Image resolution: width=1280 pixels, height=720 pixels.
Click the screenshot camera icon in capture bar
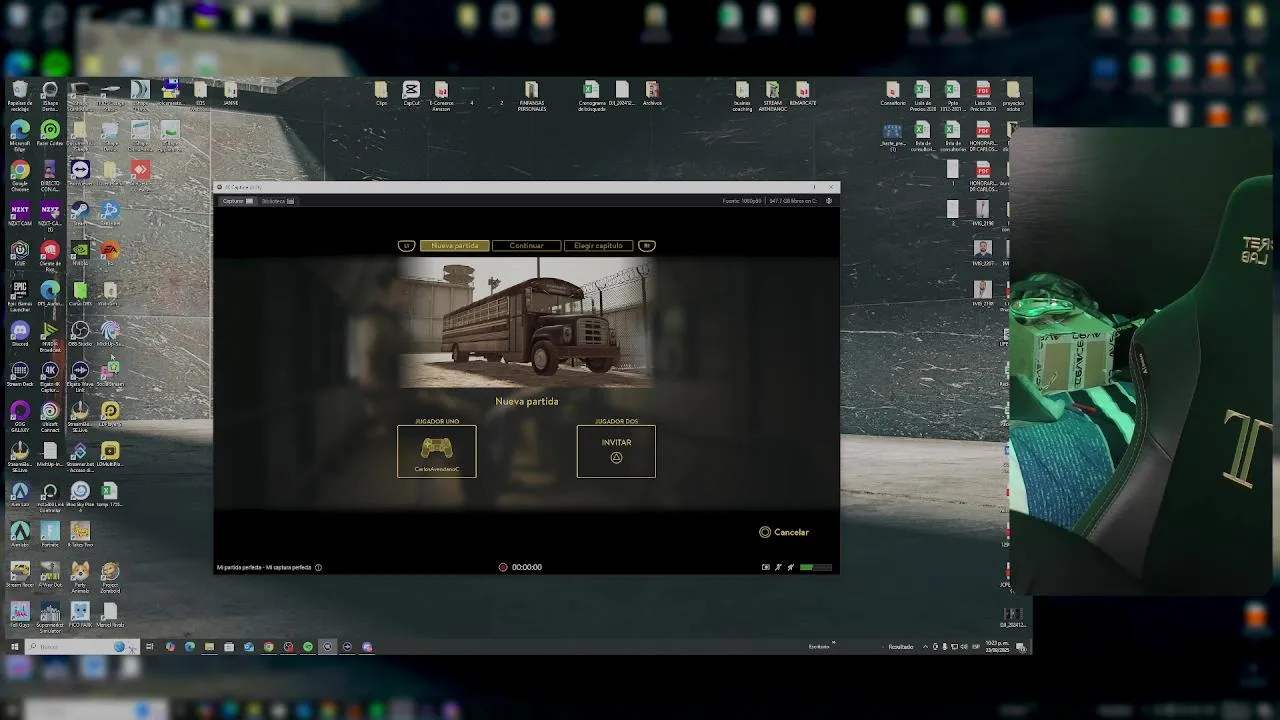(766, 567)
